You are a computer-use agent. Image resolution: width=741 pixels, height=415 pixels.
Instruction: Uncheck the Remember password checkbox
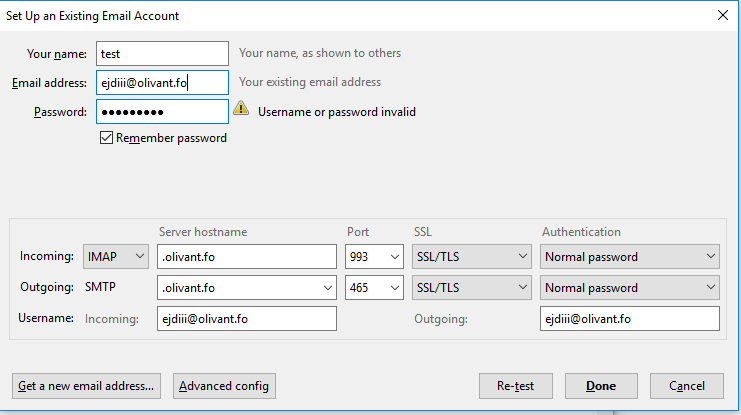pyautogui.click(x=106, y=138)
